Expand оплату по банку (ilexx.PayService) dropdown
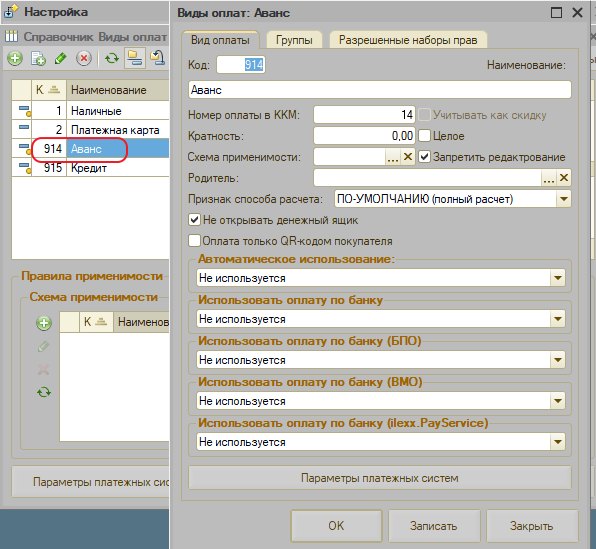Image resolution: width=596 pixels, height=549 pixels. pyautogui.click(x=558, y=441)
